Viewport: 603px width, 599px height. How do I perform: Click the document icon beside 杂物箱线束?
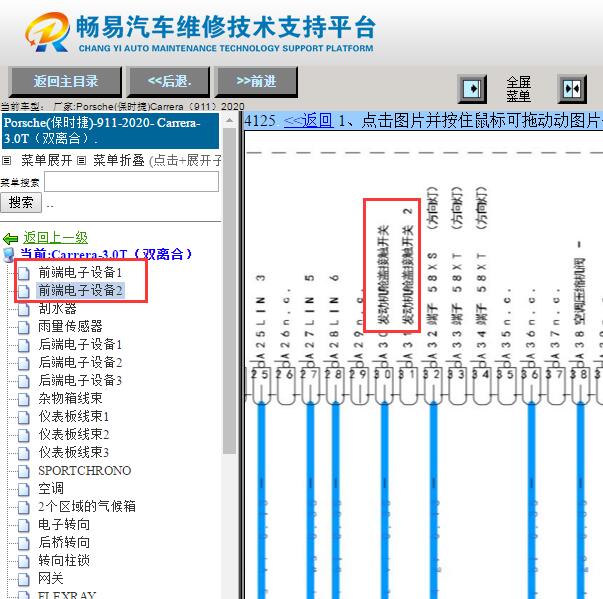pyautogui.click(x=24, y=399)
